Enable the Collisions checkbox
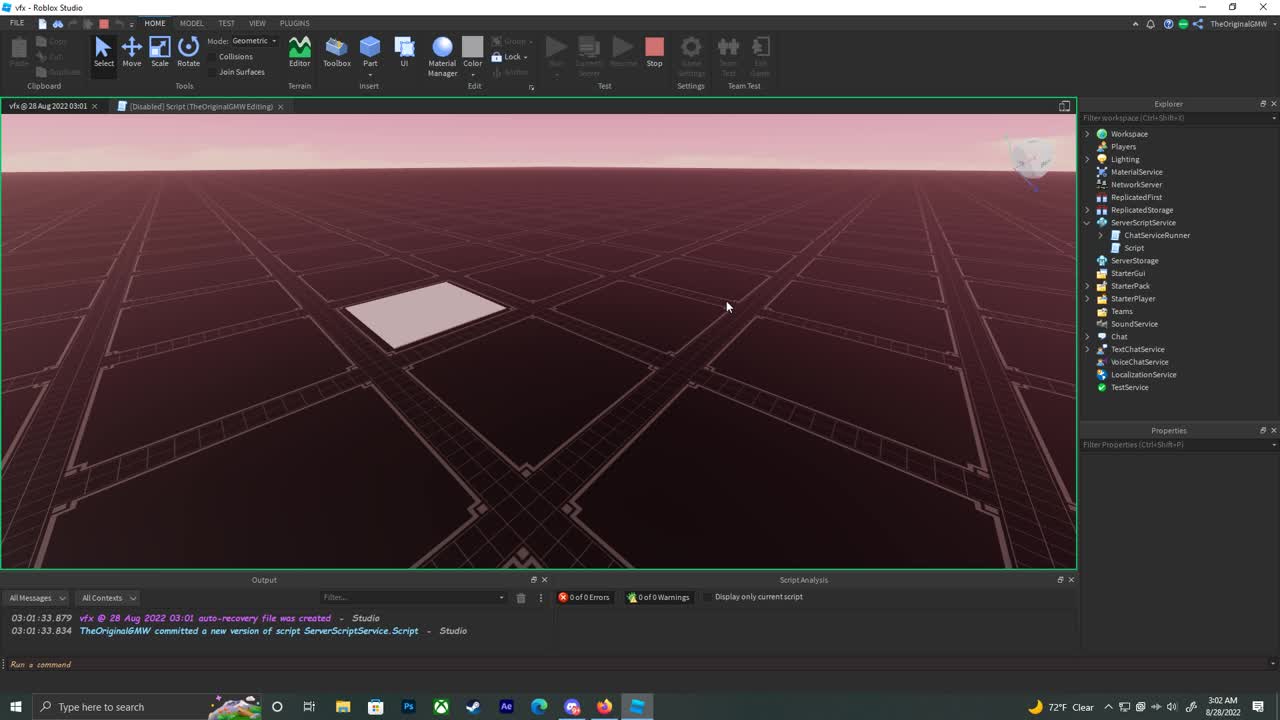Screen dimensions: 1280x720 point(213,57)
